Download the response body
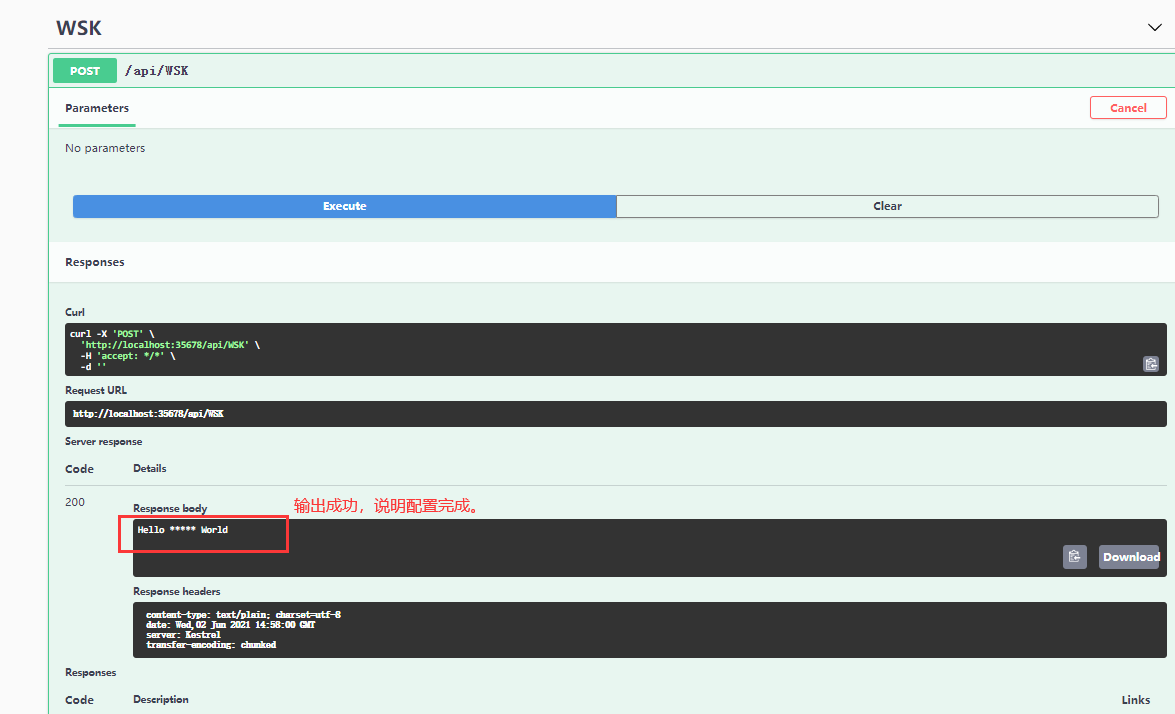The image size is (1175, 714). [x=1130, y=557]
